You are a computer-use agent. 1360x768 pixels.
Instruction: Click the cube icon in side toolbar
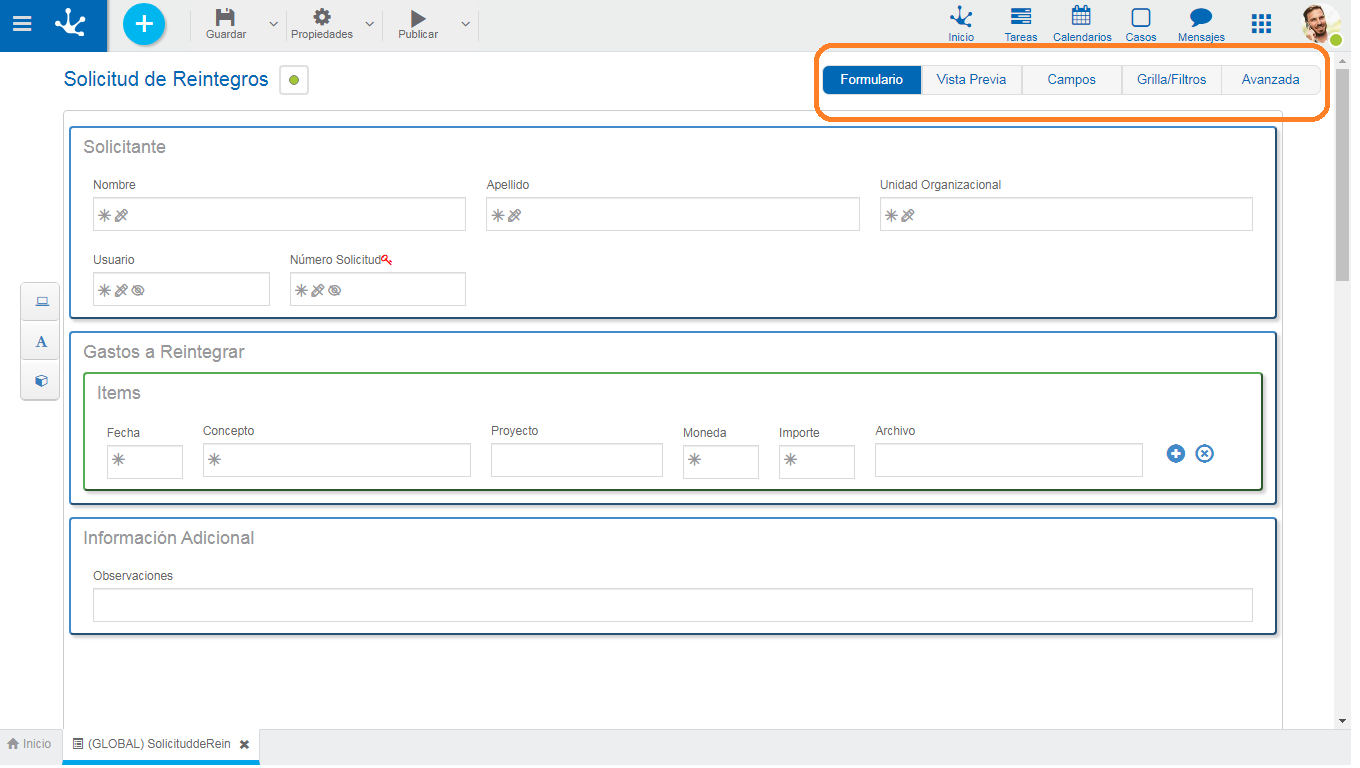[x=41, y=381]
